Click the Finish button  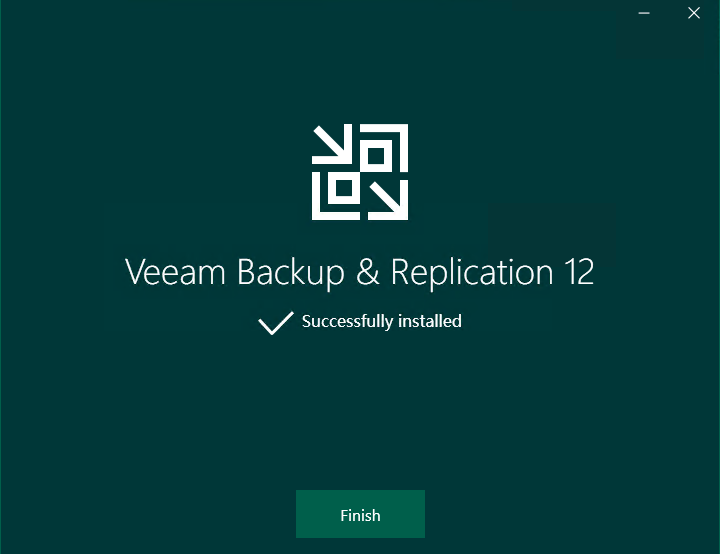[360, 514]
